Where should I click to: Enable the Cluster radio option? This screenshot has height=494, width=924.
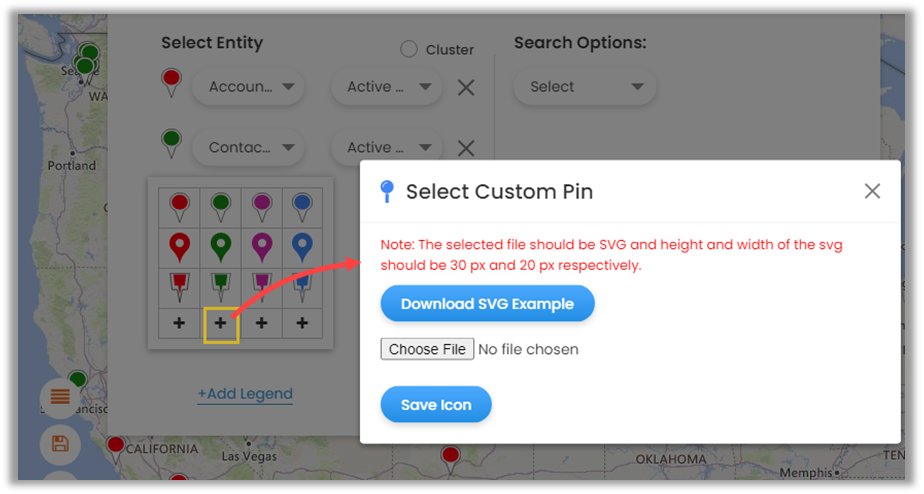409,49
